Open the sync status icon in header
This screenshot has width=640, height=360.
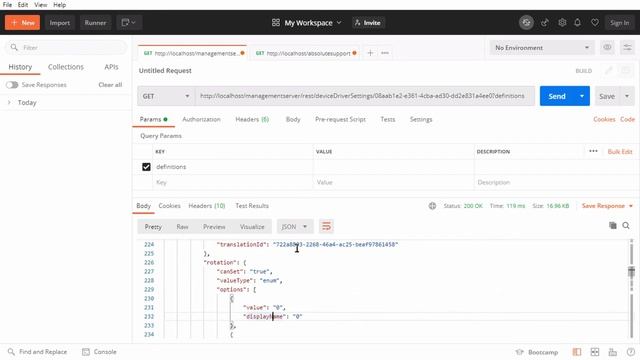pyautogui.click(x=526, y=22)
